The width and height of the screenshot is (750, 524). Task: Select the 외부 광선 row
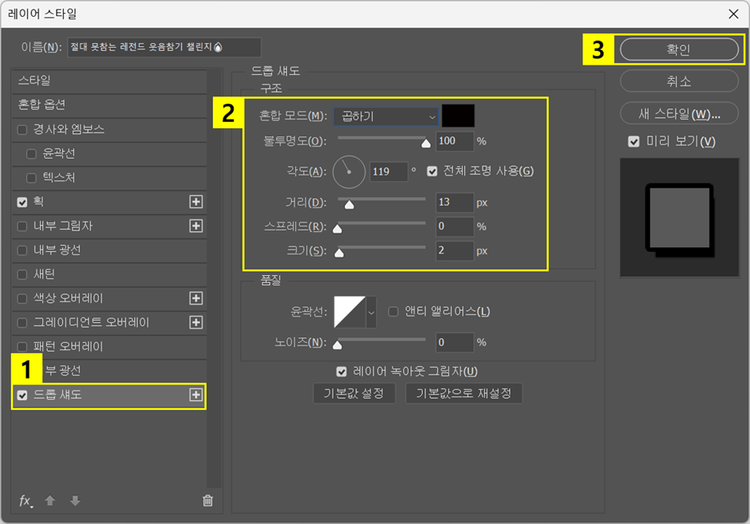[109, 371]
